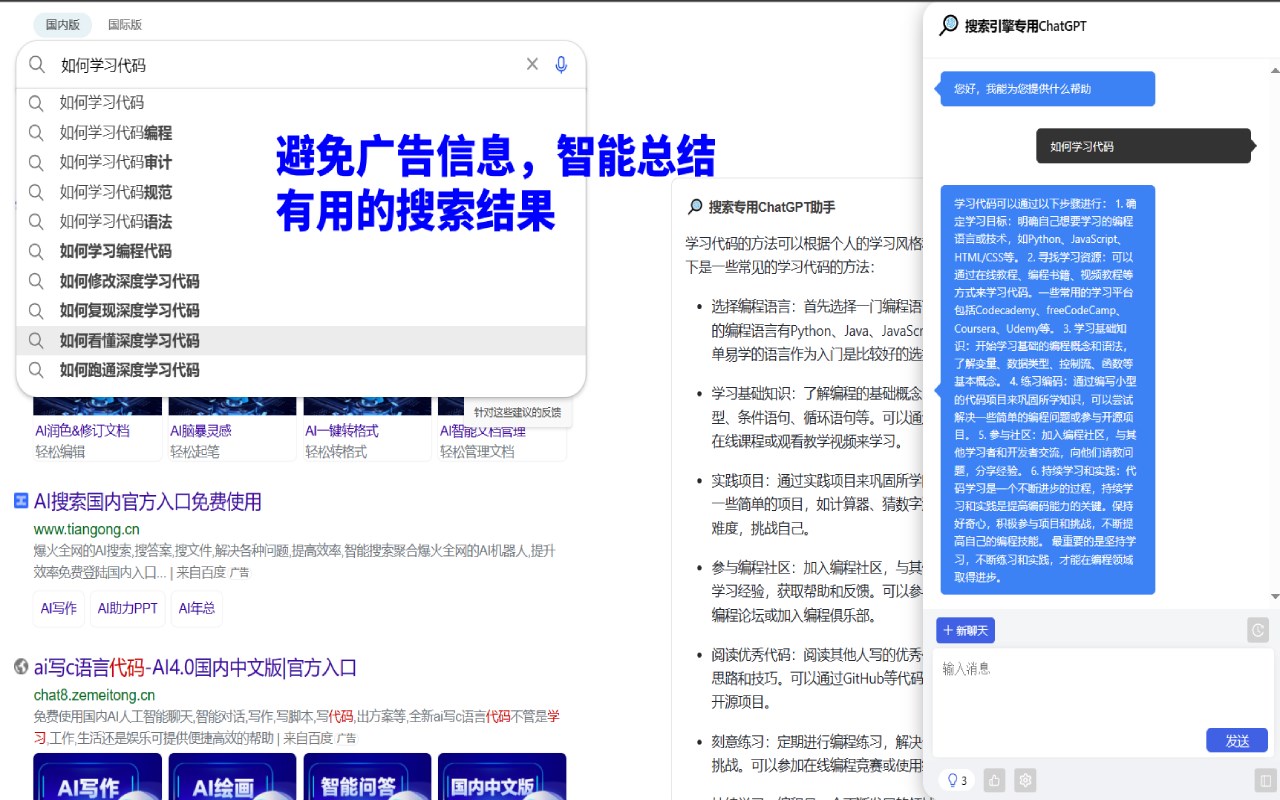Viewport: 1280px width, 800px height.
Task: Select suggestion 如何修改深度学习代码
Action: [301, 281]
